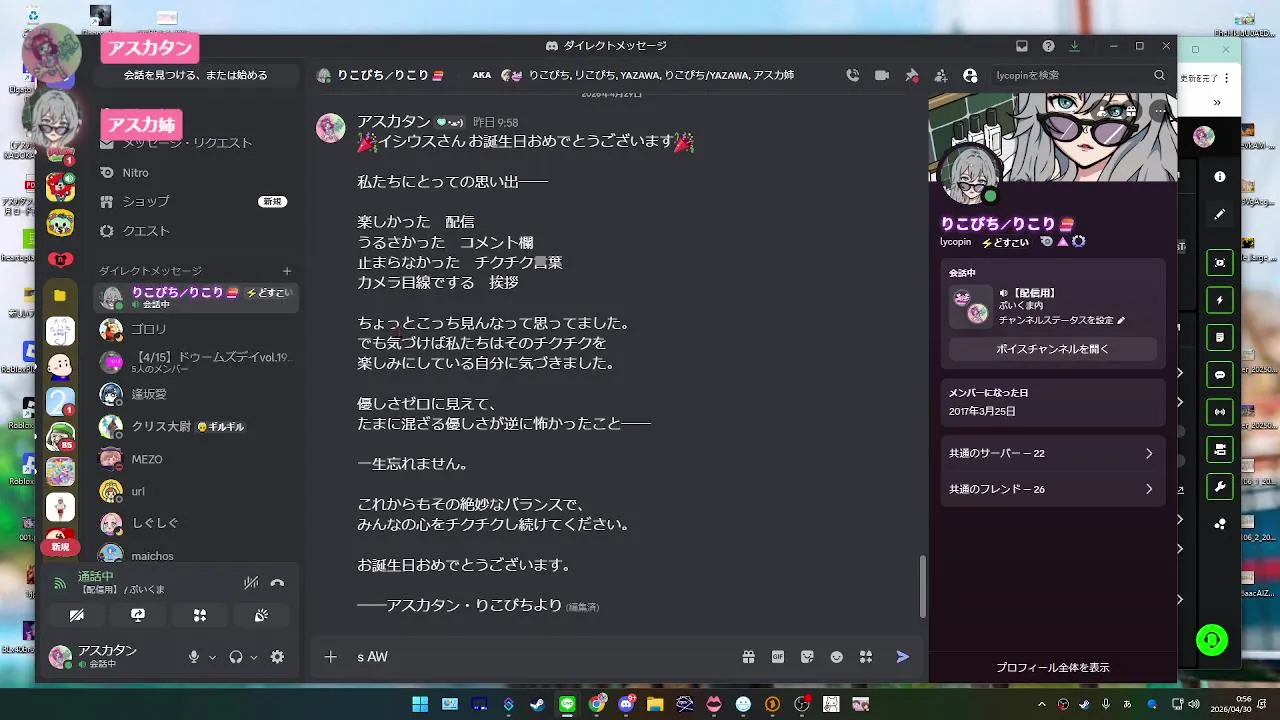Open the sticker picker
1280x720 pixels.
tap(807, 657)
